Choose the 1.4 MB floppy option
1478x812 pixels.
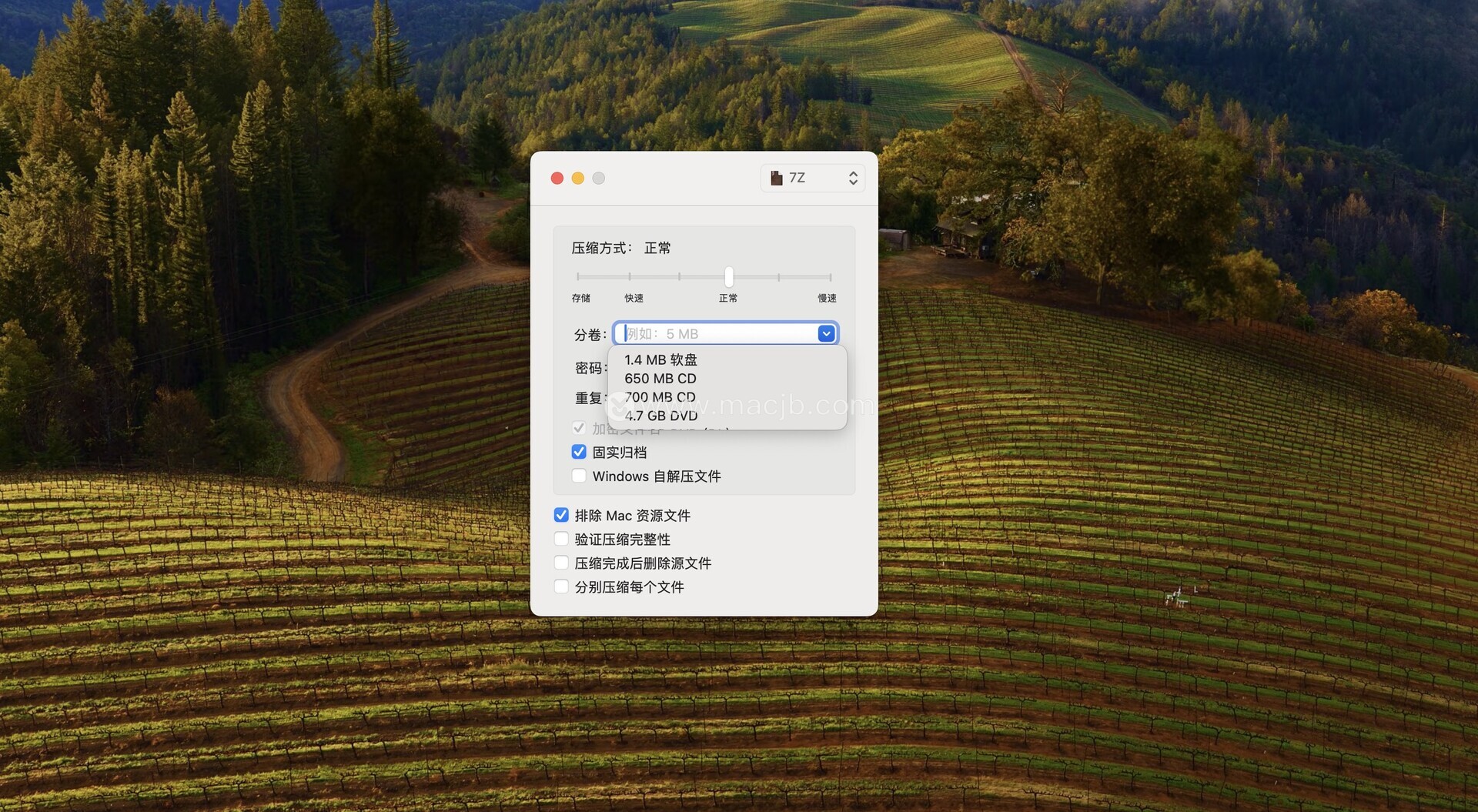click(660, 359)
